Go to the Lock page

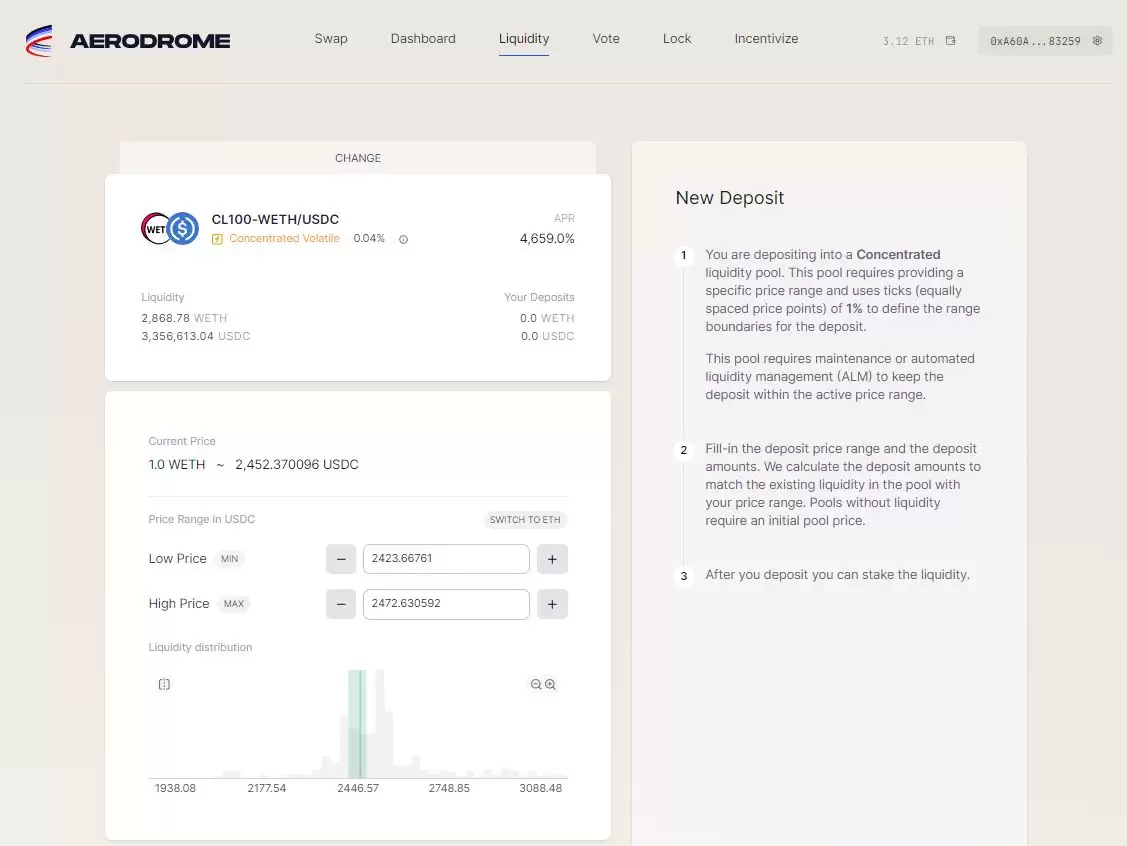coord(677,38)
